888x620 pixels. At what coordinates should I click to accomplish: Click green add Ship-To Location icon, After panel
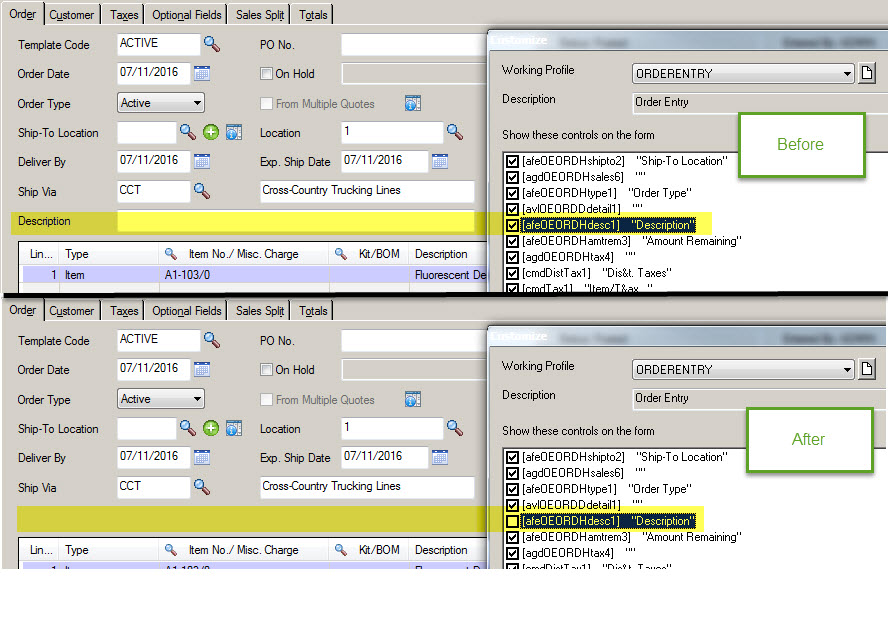[x=211, y=428]
